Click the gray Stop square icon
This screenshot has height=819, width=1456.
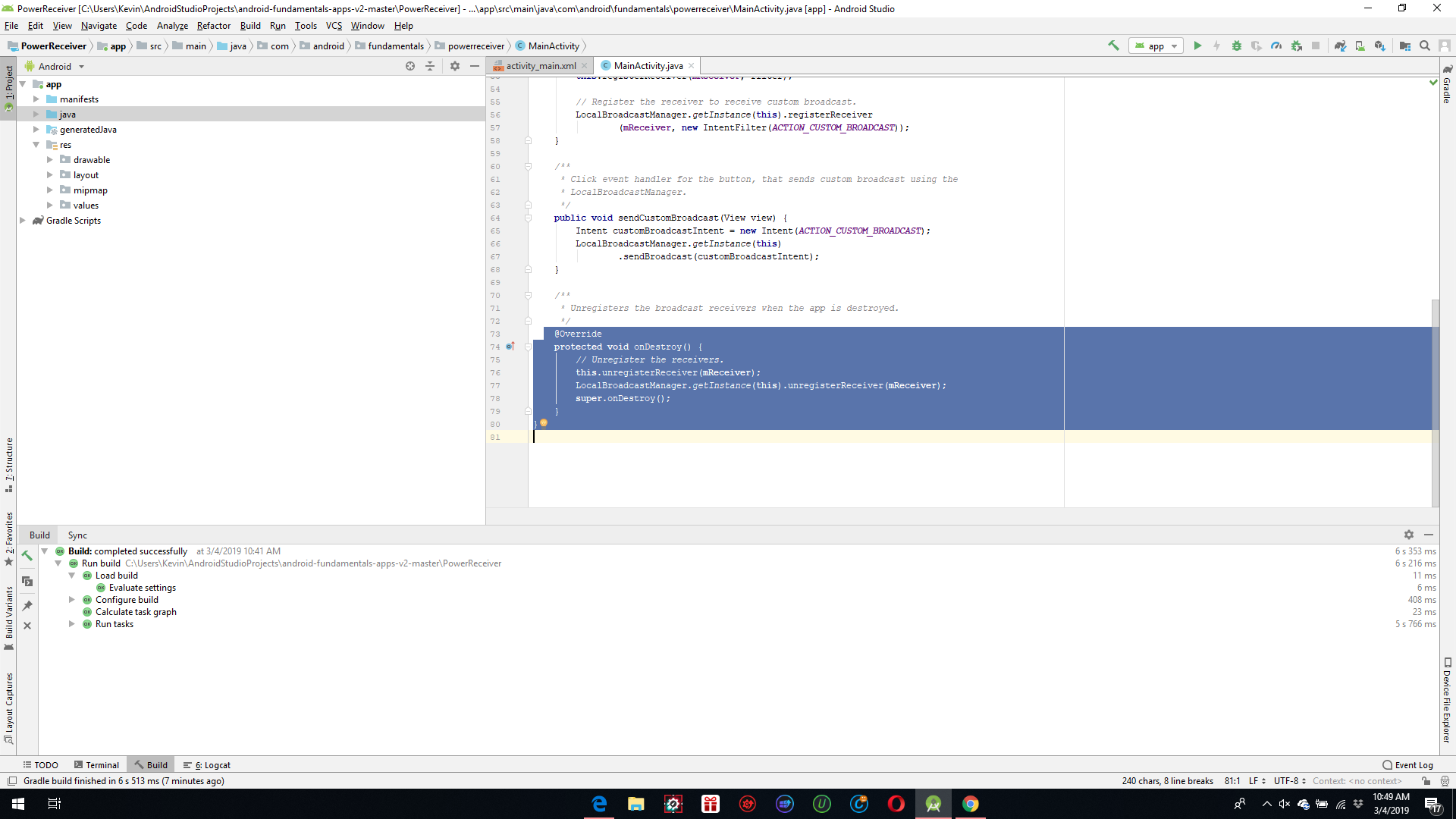1316,45
